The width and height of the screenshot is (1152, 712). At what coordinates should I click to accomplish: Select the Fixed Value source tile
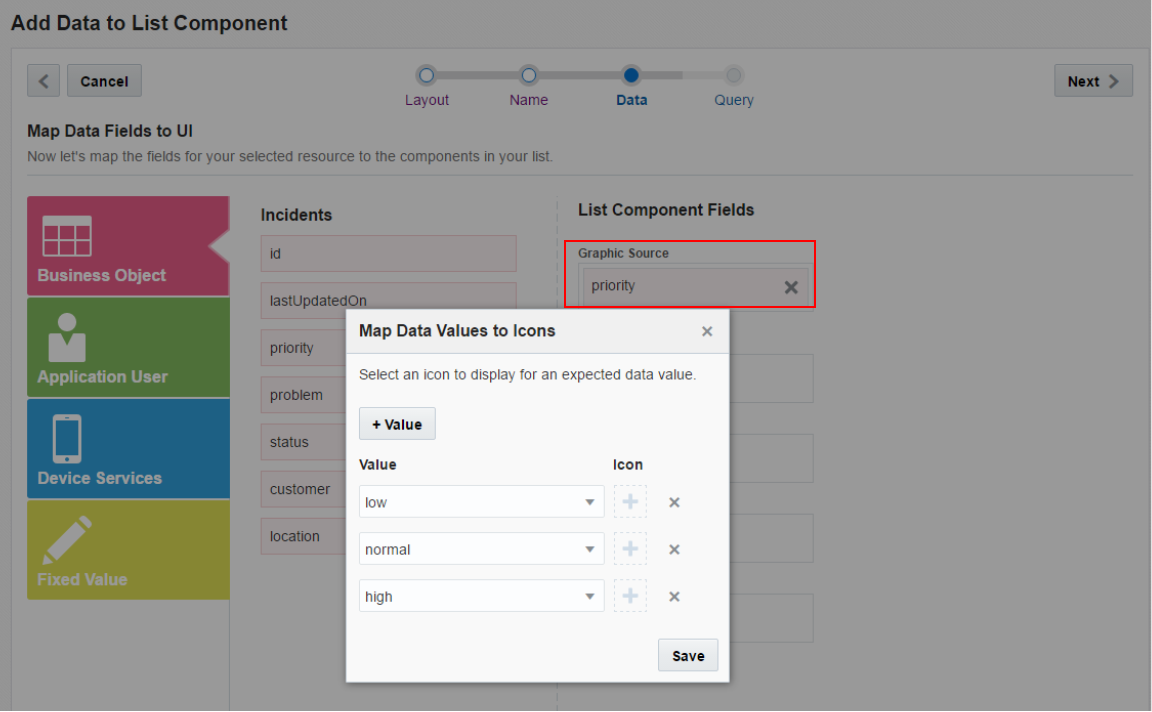128,550
